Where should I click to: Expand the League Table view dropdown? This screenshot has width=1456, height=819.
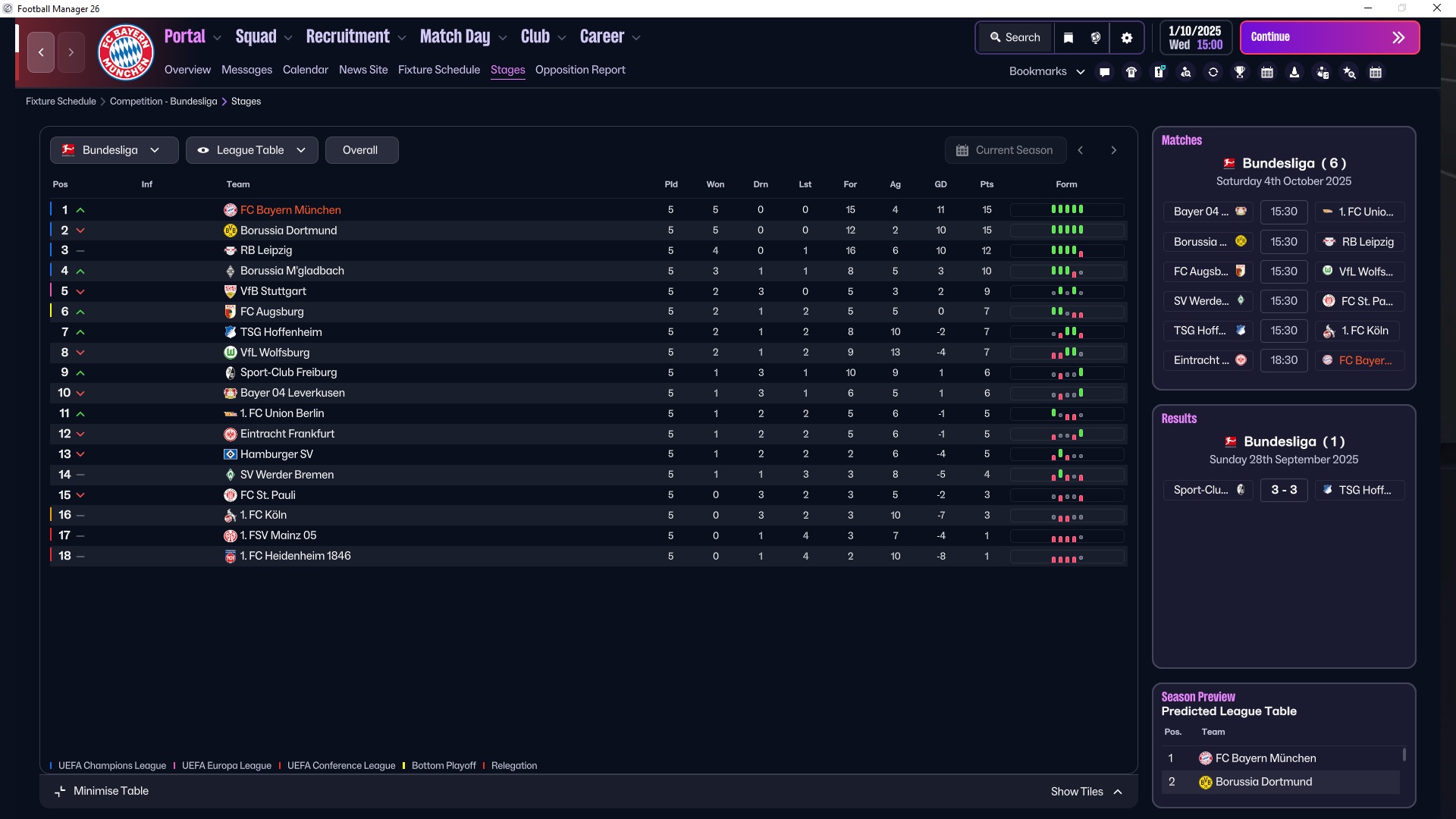253,150
